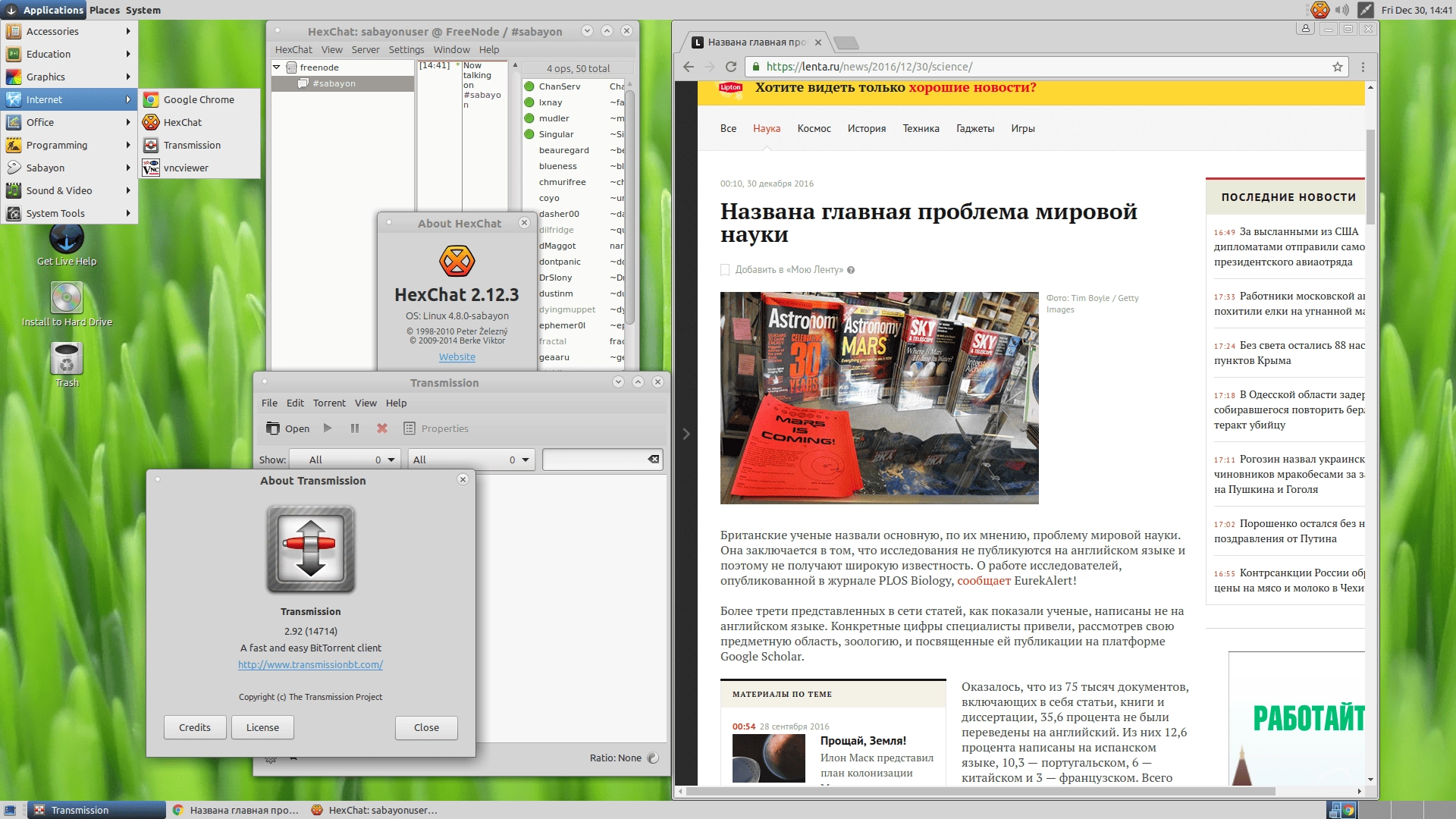Launch vncviewer from Internet submenu
Screen dimensions: 1456x819
click(200, 168)
